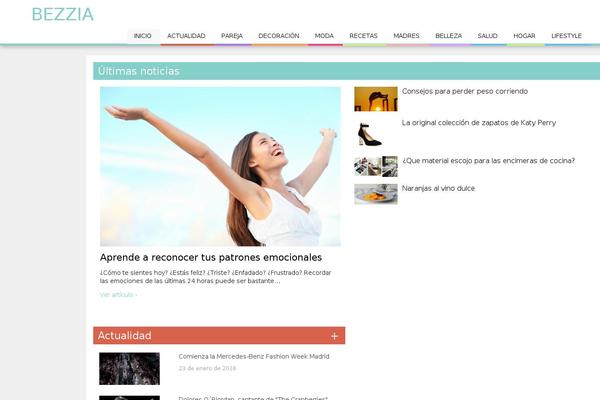Open the BELLEZA menu item

(448, 36)
